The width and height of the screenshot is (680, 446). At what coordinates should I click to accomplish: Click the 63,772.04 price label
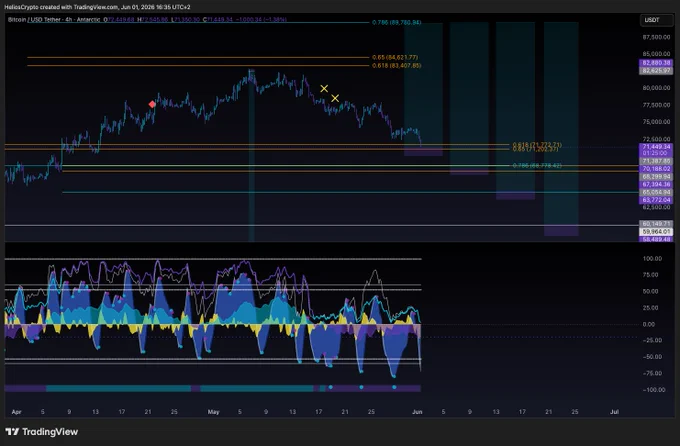click(656, 200)
